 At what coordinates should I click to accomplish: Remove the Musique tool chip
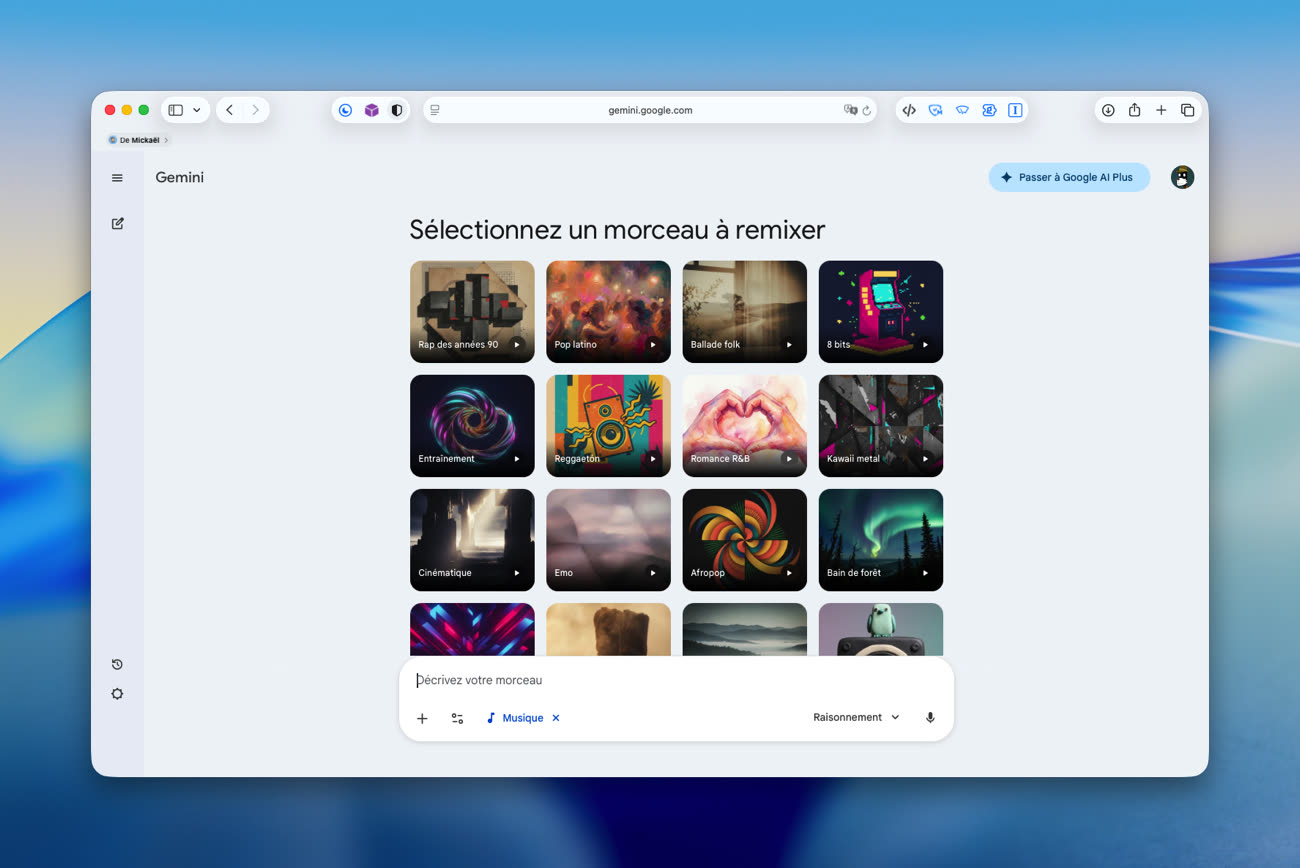tap(556, 718)
